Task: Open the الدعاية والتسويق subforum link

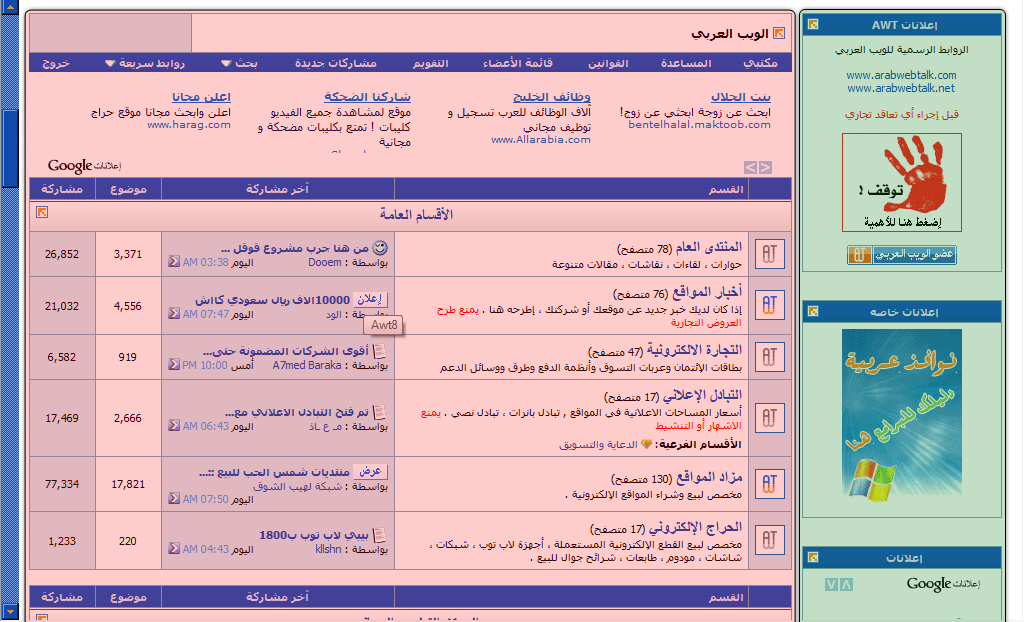Action: click(599, 444)
